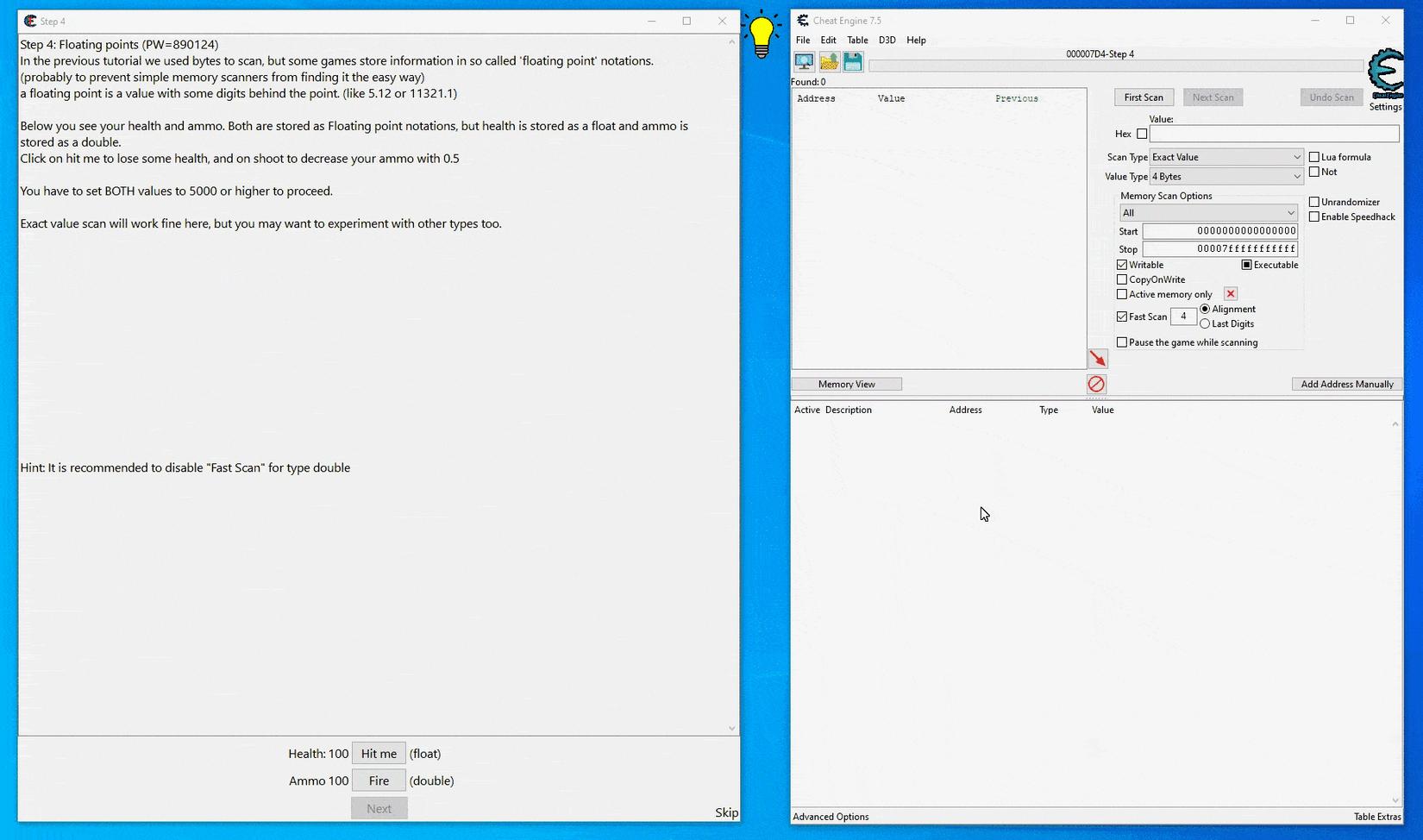Open Cheat Engine Settings logo
The height and width of the screenshot is (840, 1423).
[x=1385, y=74]
